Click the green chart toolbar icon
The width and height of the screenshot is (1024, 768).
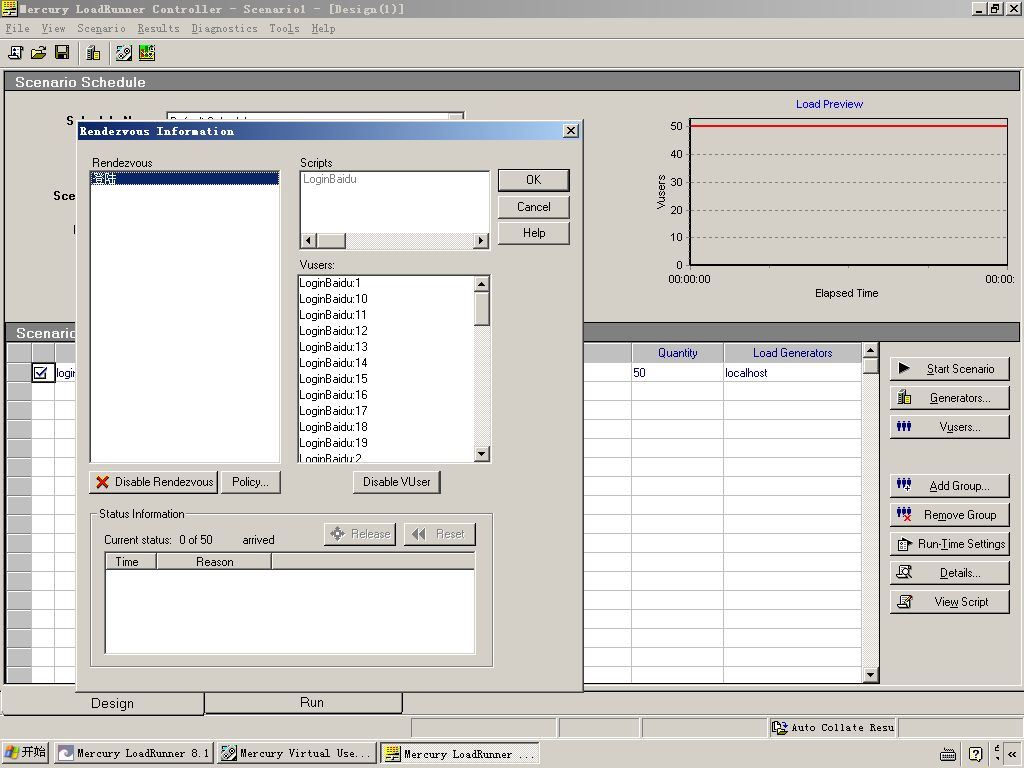click(147, 53)
